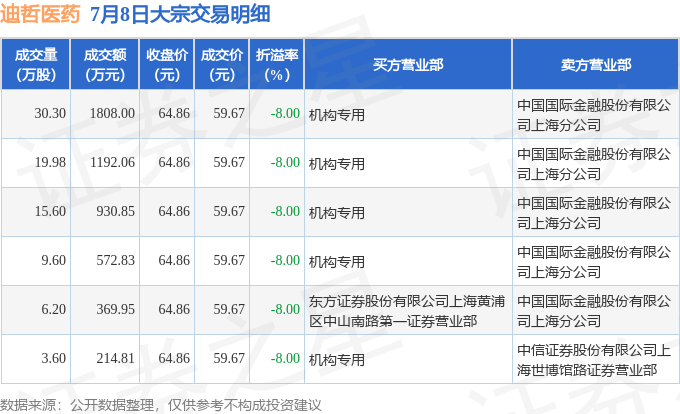The image size is (680, 414).
Task: Click the 迪哲医药 stock name title
Action: click(x=40, y=14)
